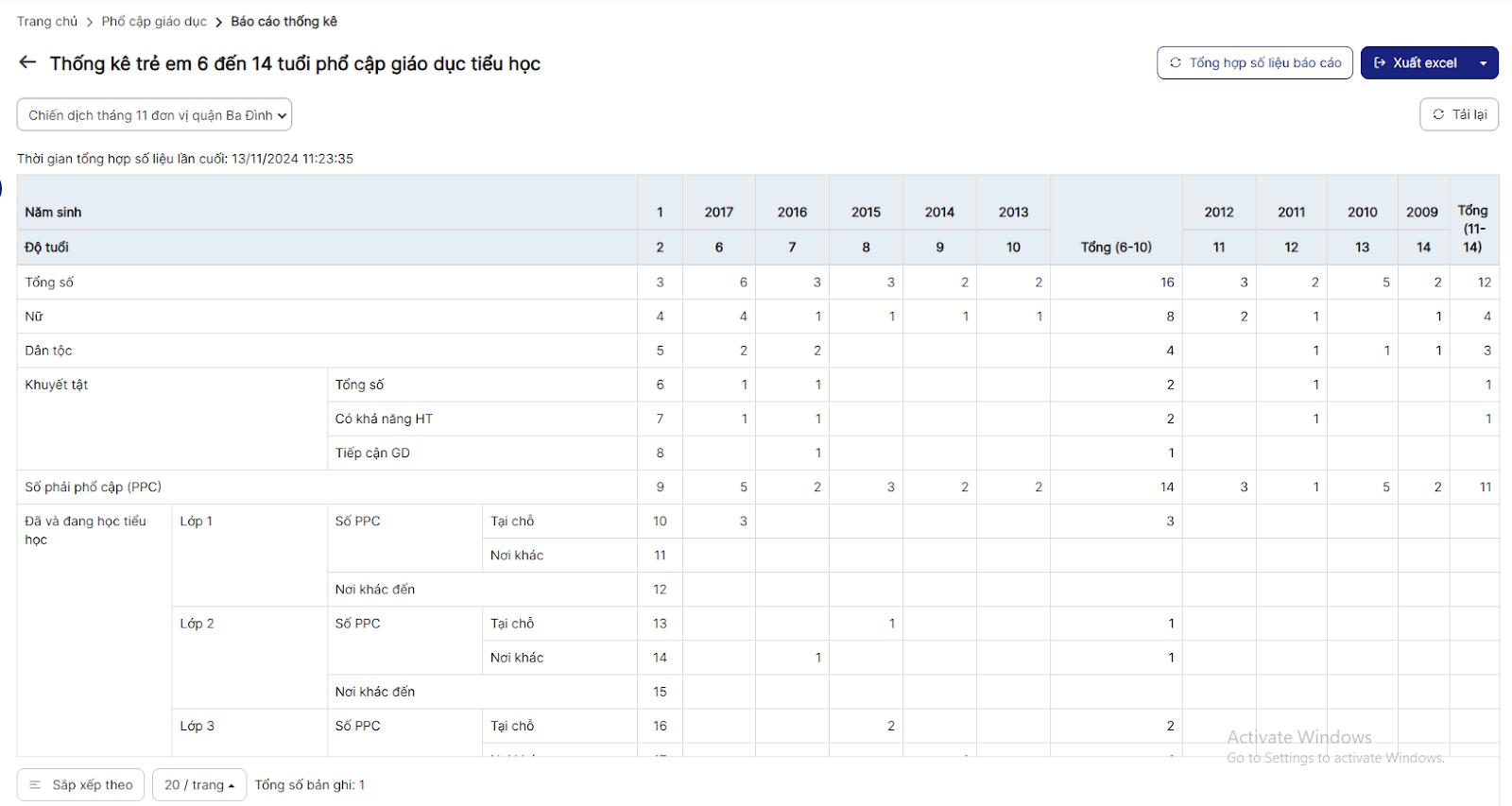Click the breadcrumb chevron after Trang chủ

90,22
